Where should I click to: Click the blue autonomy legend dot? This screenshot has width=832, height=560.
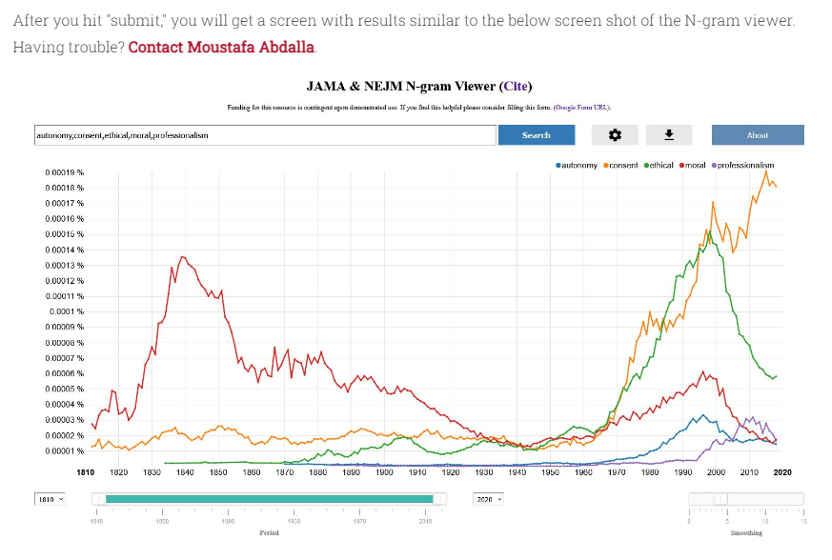click(558, 165)
